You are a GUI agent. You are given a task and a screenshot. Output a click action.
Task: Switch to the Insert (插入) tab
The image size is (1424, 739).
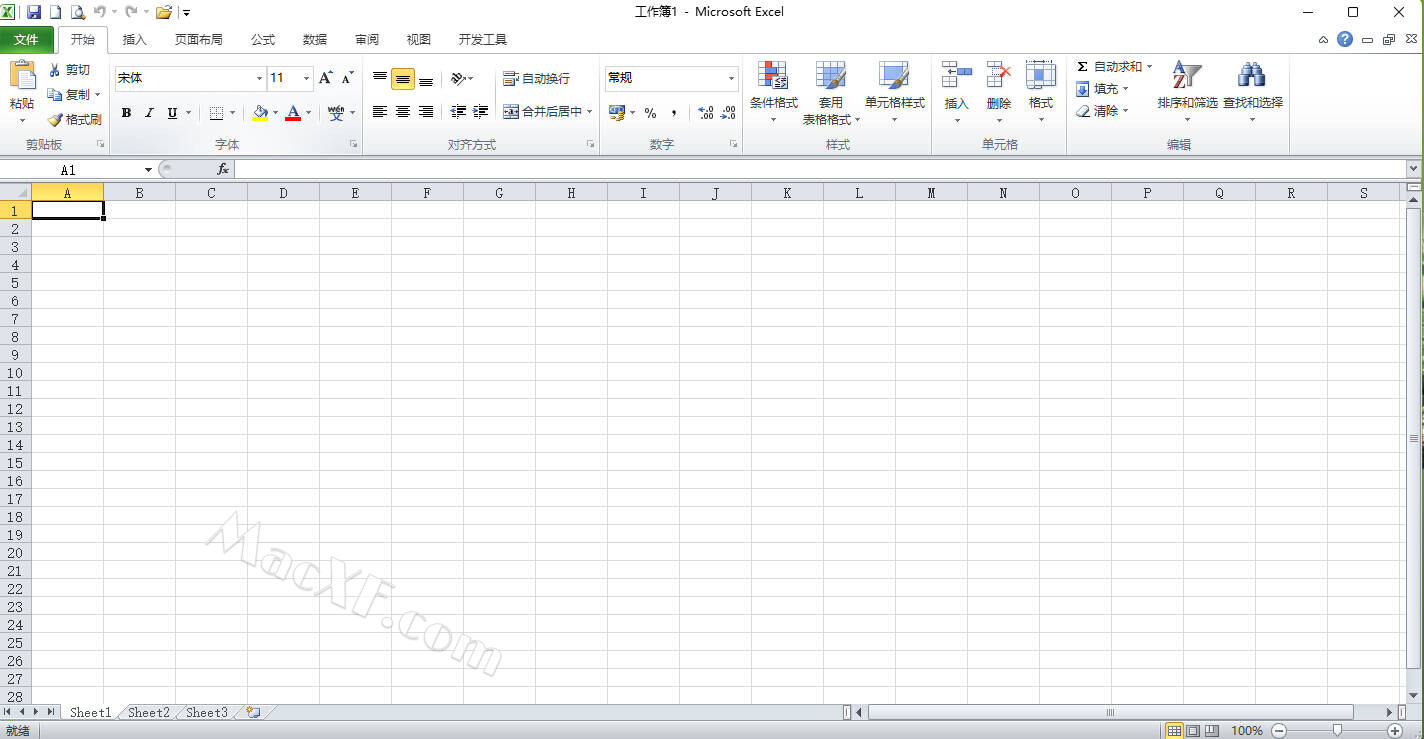coord(134,40)
